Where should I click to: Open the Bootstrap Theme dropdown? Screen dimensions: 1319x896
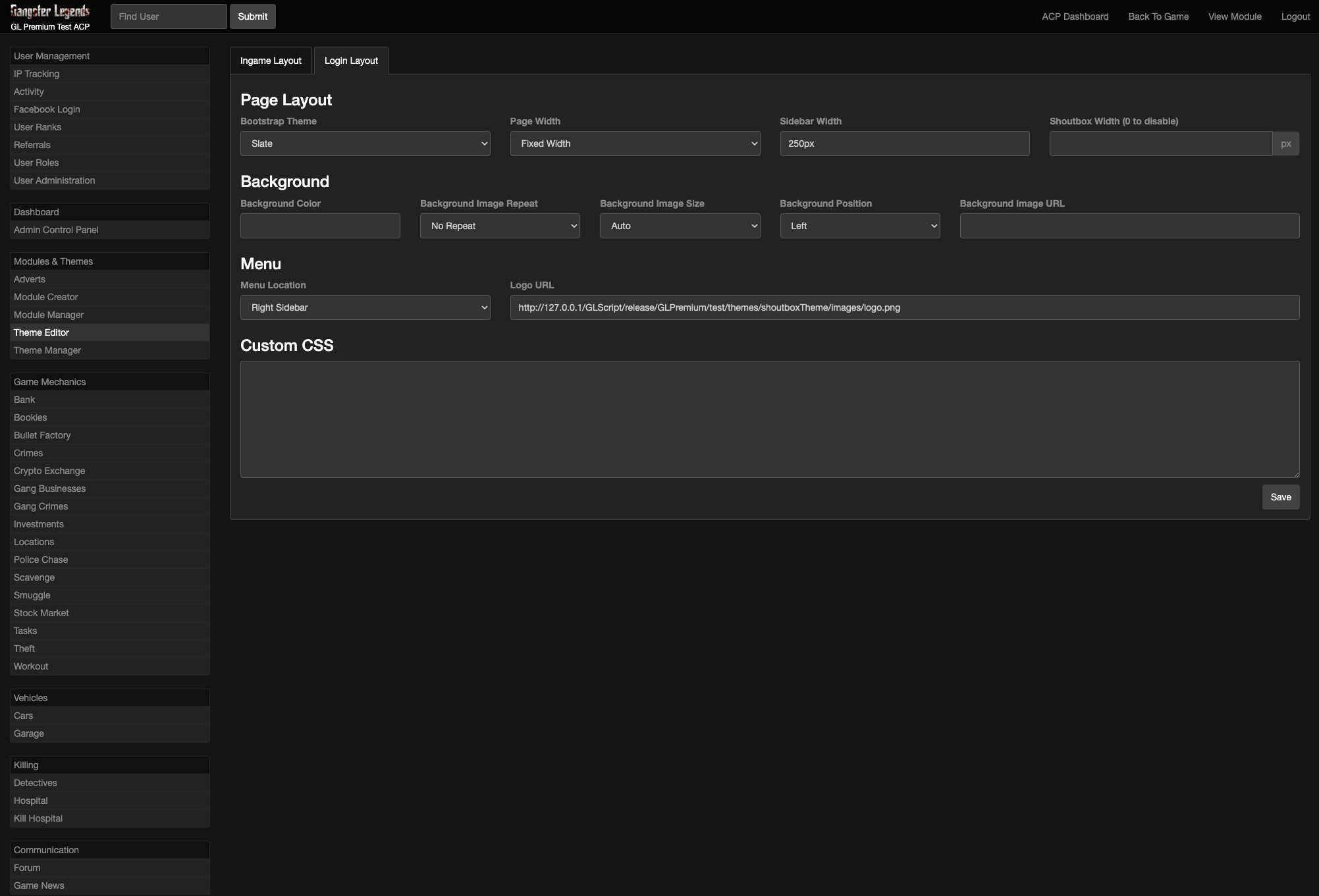pos(365,144)
